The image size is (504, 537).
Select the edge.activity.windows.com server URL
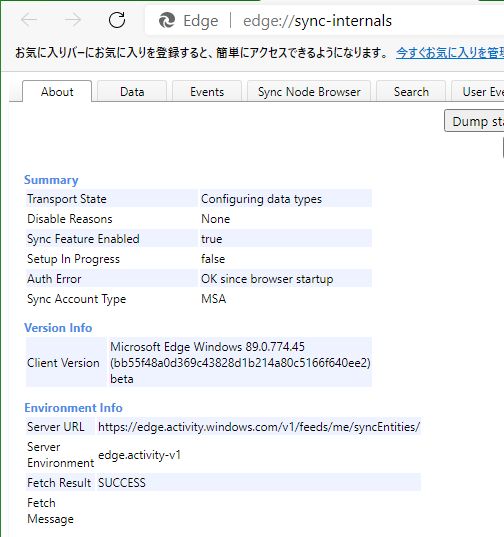(x=259, y=427)
